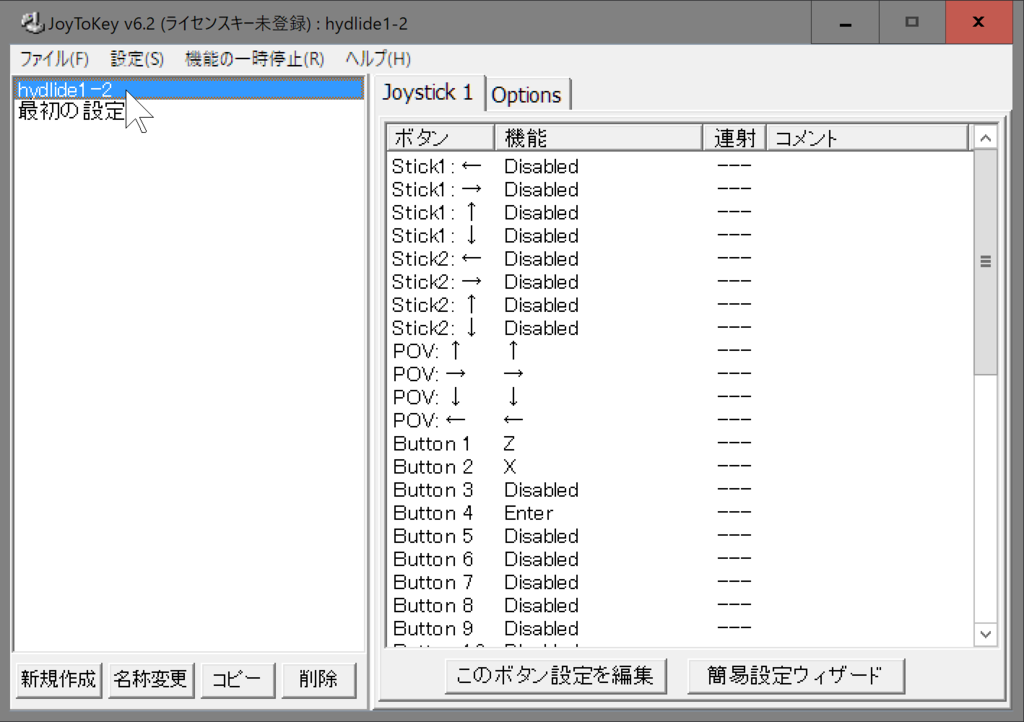Screen dimensions: 1024x722
Task: Select the Stick2: ← row
Action: click(x=679, y=259)
